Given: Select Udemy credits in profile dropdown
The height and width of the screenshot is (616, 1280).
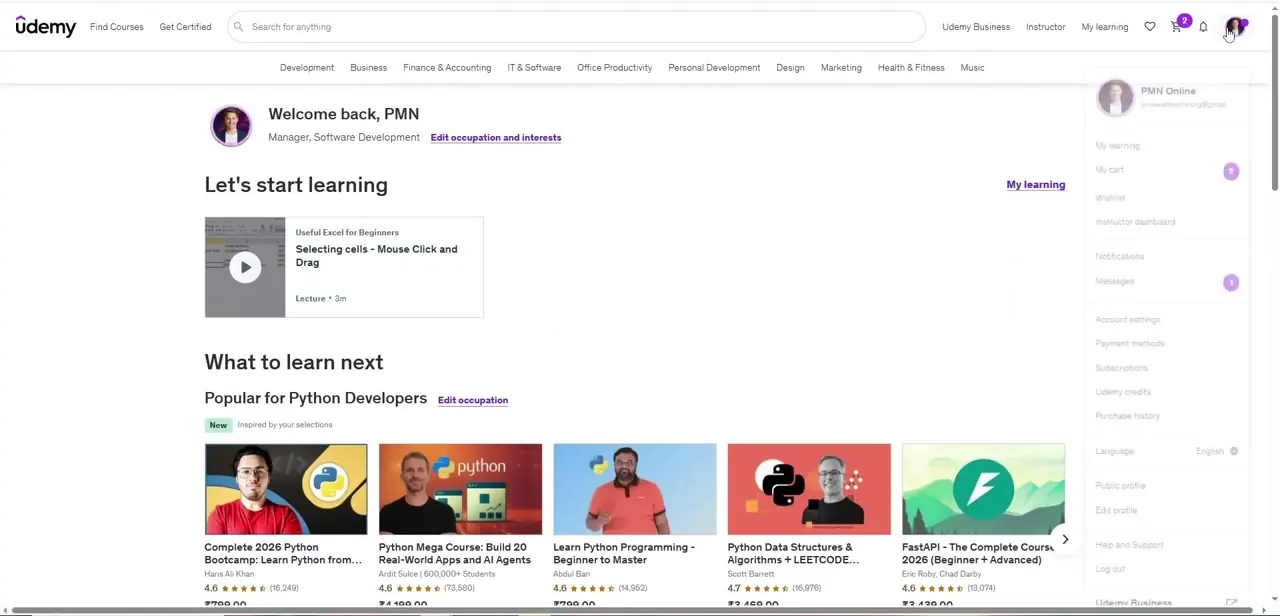Looking at the screenshot, I should tap(1123, 392).
